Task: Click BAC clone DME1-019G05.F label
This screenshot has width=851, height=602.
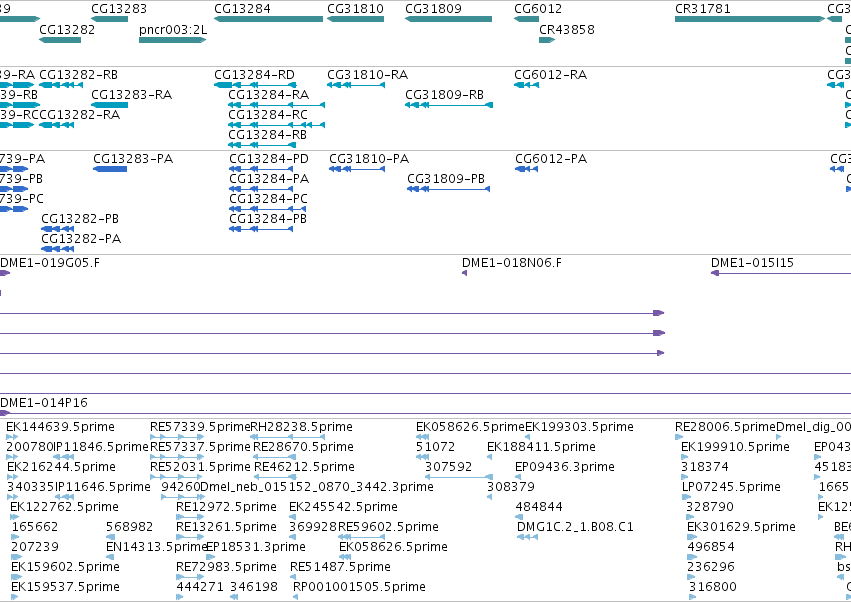Action: pos(50,263)
